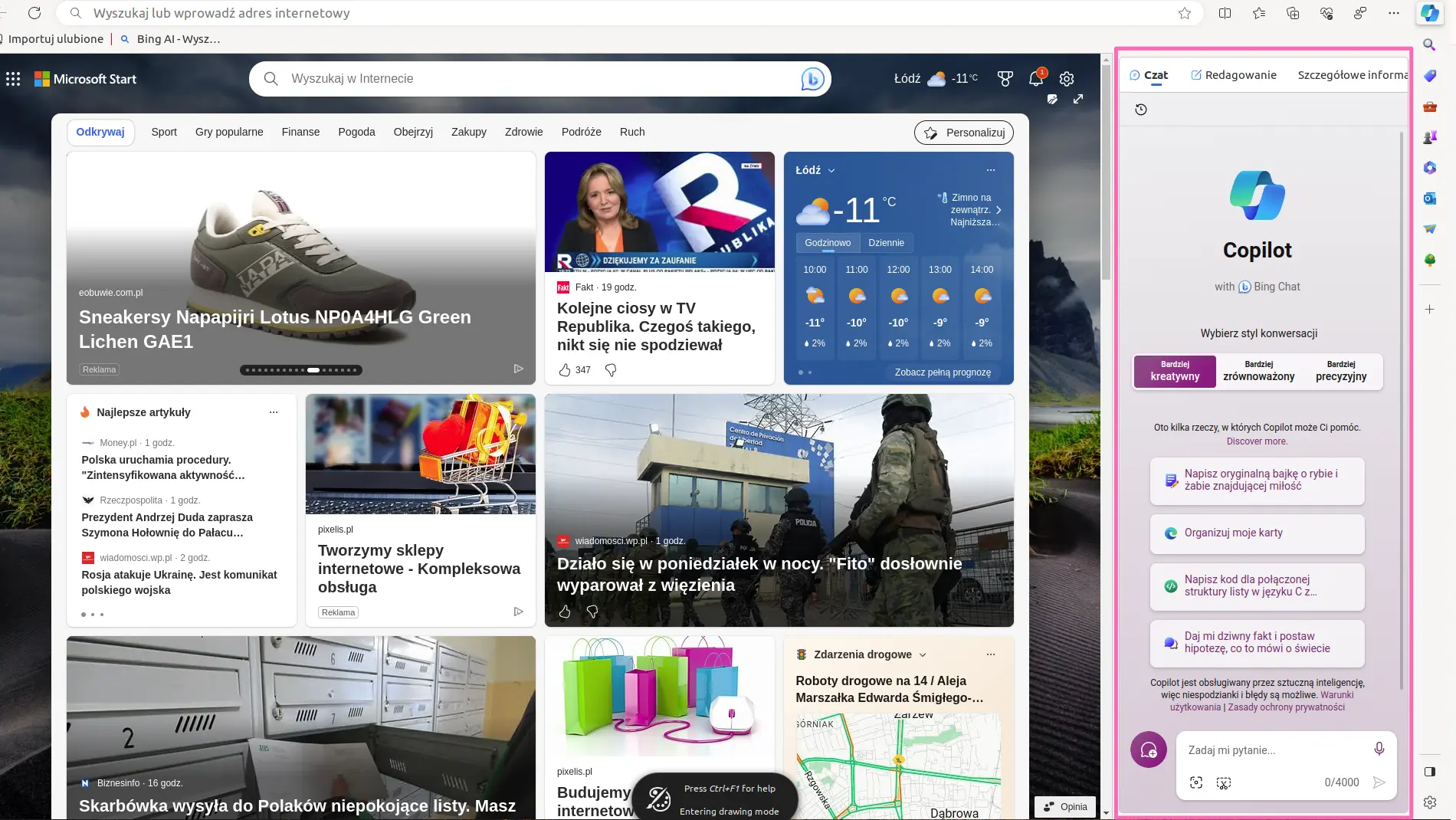Select the Bardziej kreatywny style

[x=1175, y=371]
